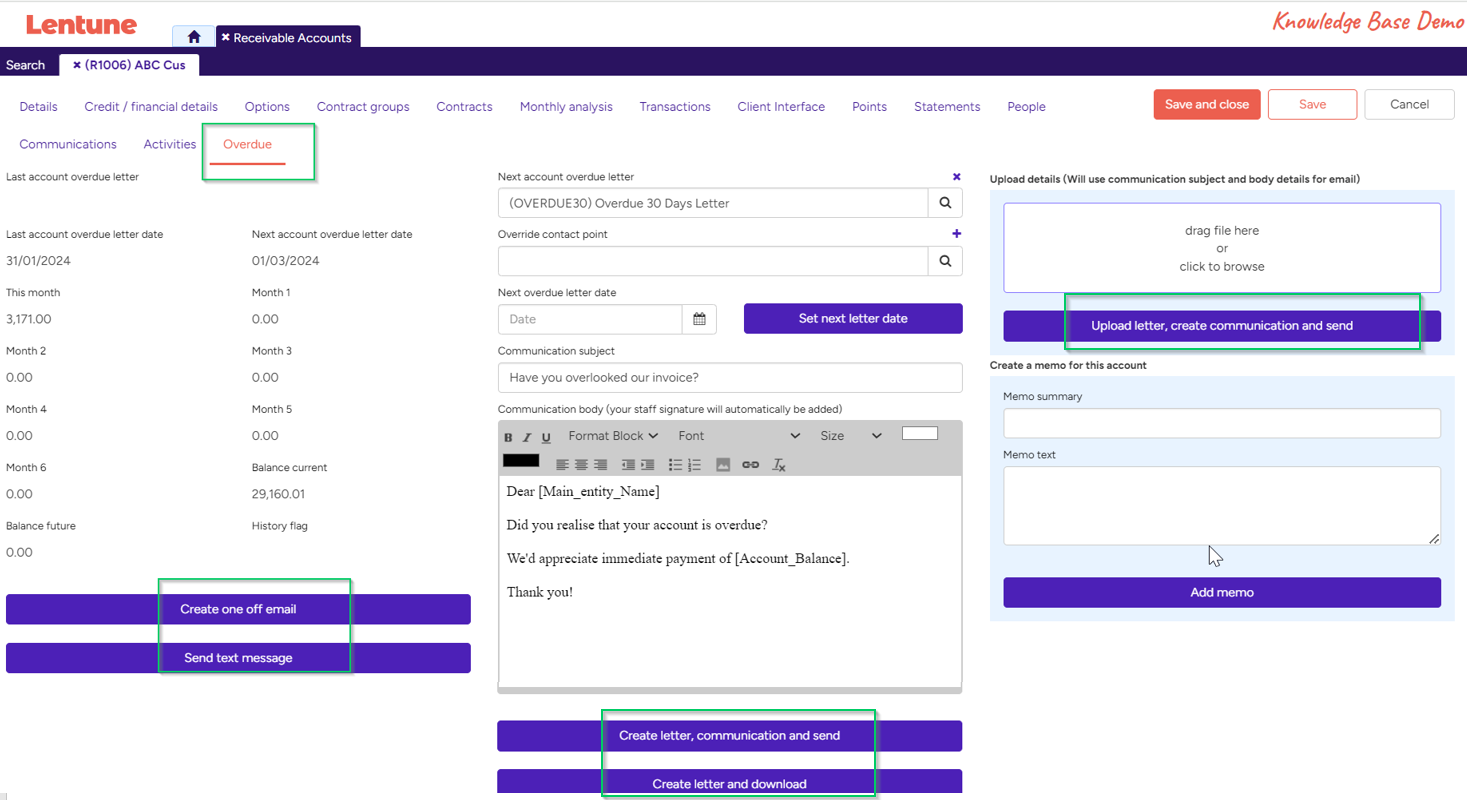1467x800 pixels.
Task: Open the Contracts tab
Action: click(x=464, y=106)
